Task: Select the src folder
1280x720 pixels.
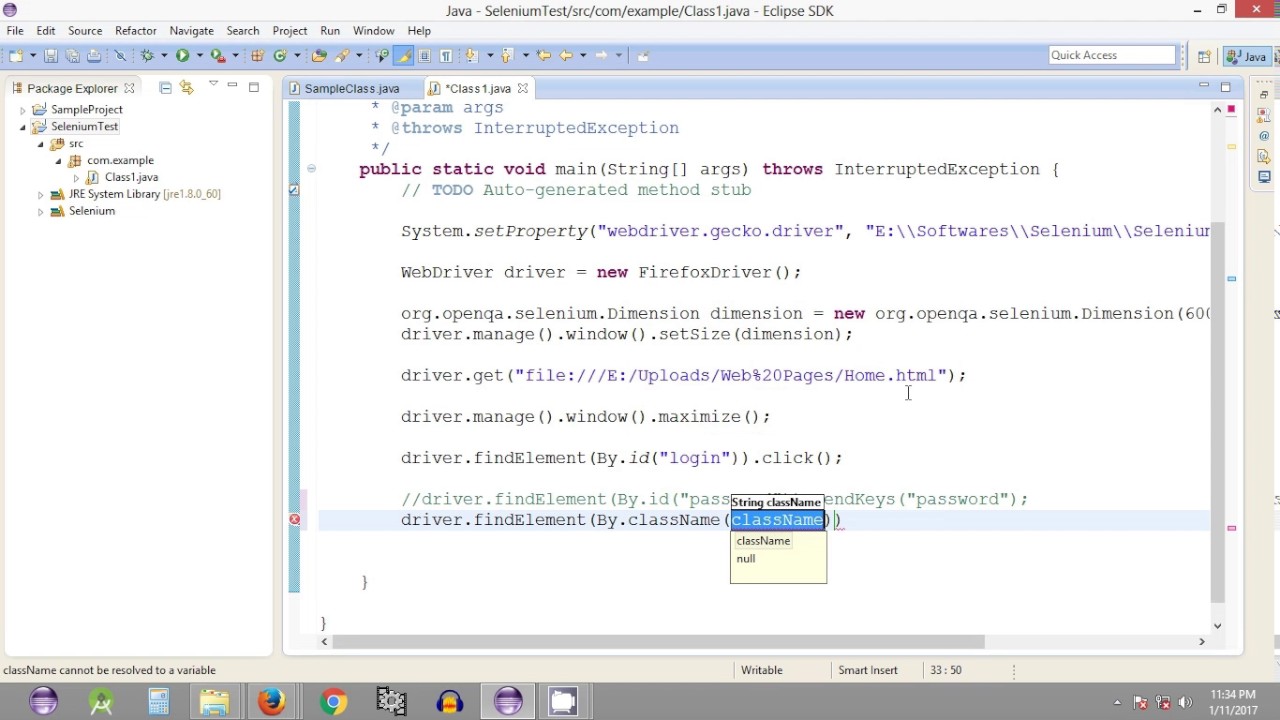Action: [76, 143]
